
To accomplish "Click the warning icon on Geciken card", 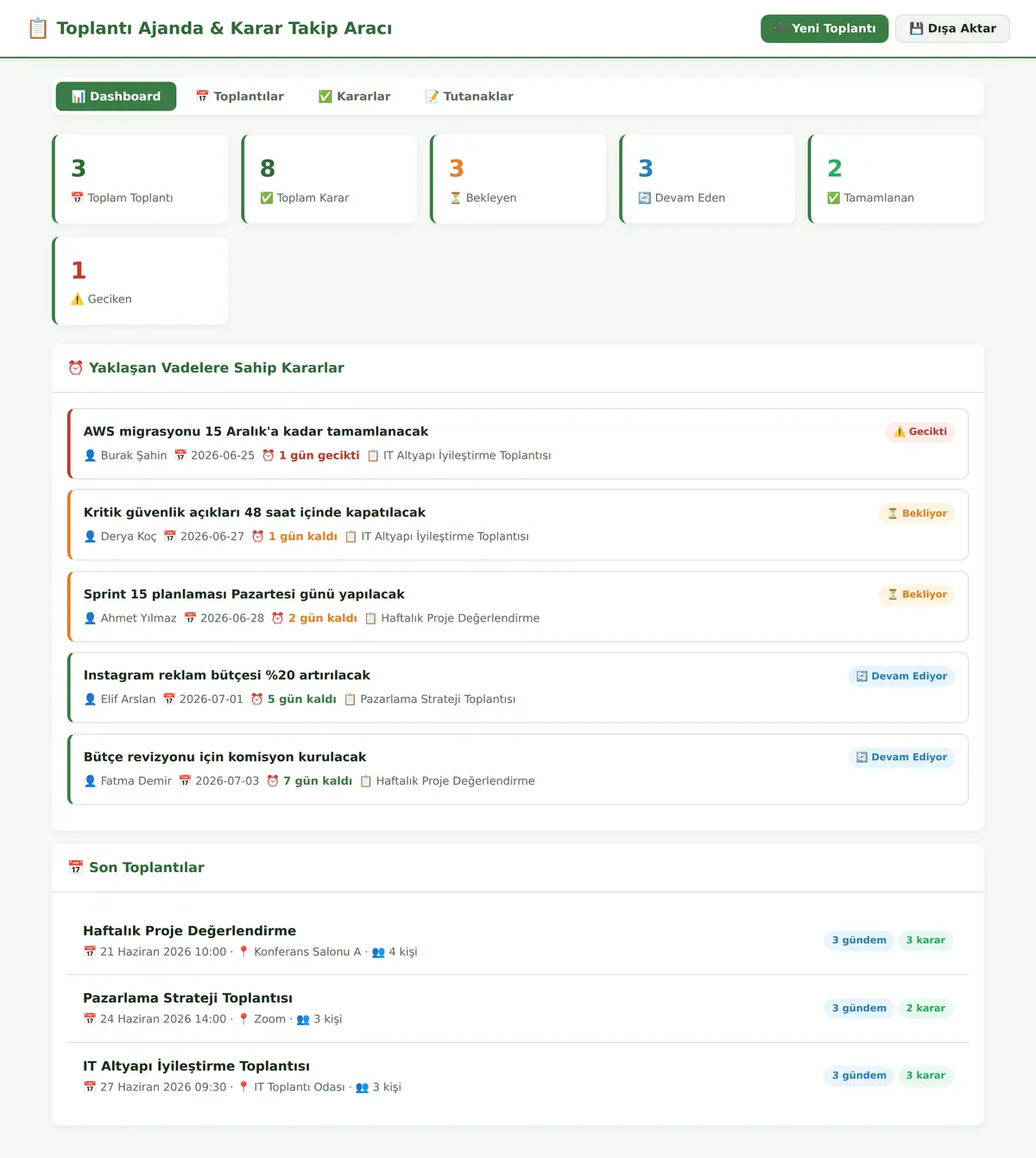I will 78,300.
